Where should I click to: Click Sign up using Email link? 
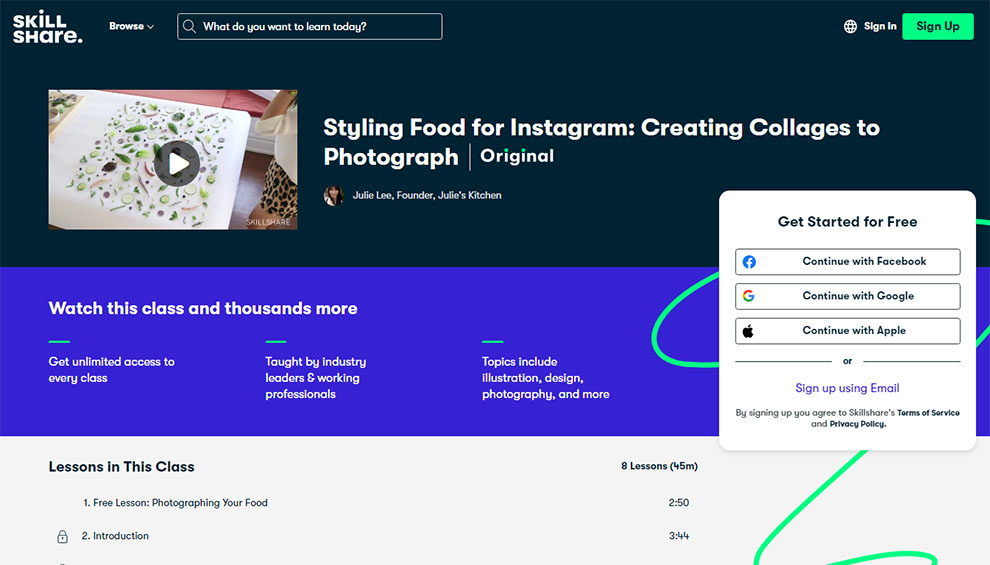coord(847,388)
